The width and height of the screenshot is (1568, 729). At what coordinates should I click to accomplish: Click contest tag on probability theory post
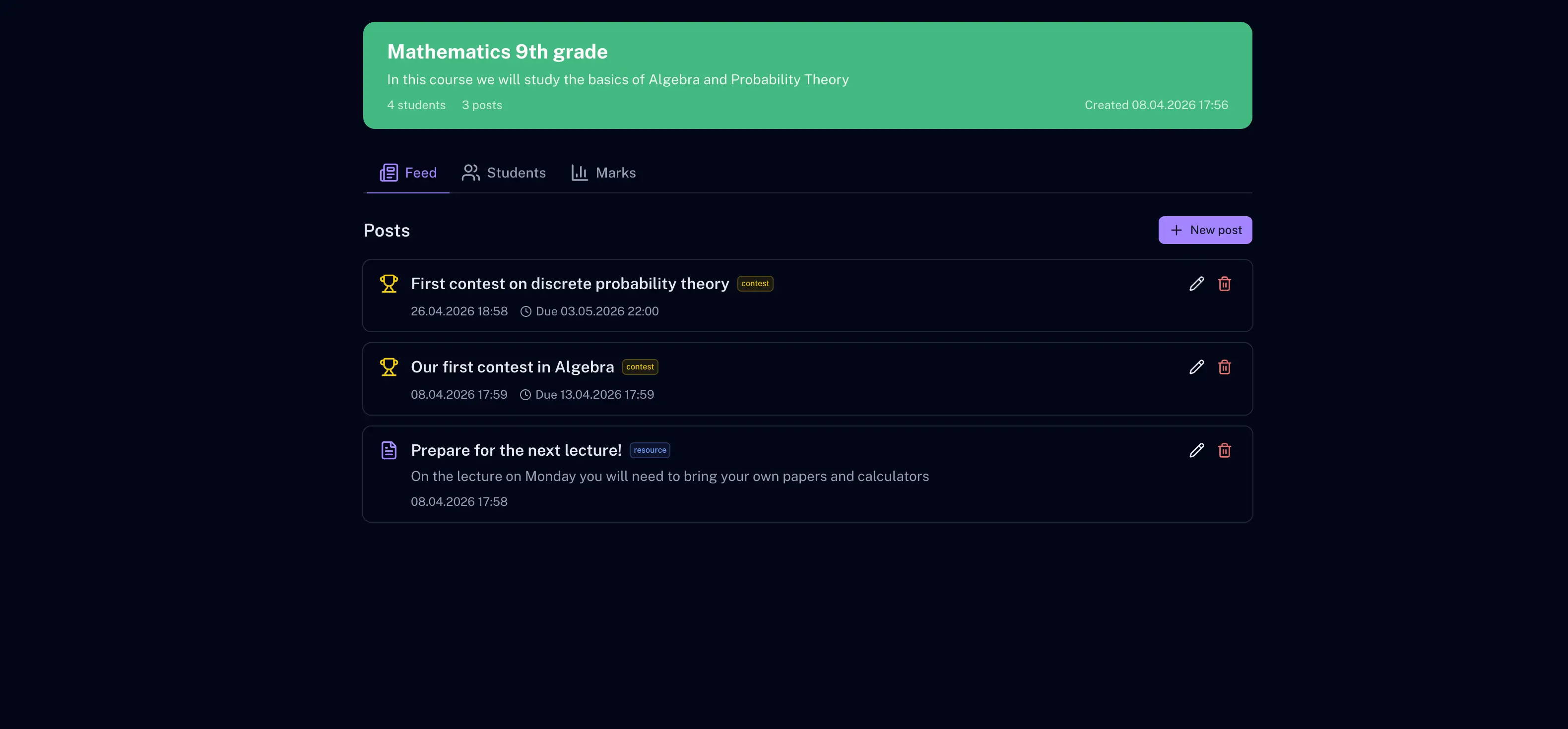coord(755,284)
